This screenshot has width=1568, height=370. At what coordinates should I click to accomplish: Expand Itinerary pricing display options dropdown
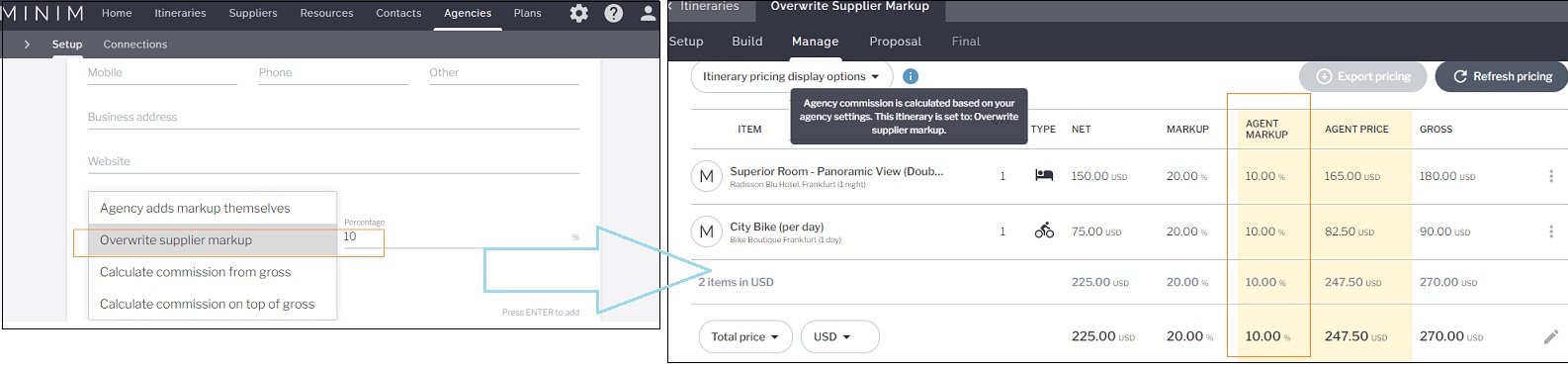coord(791,76)
